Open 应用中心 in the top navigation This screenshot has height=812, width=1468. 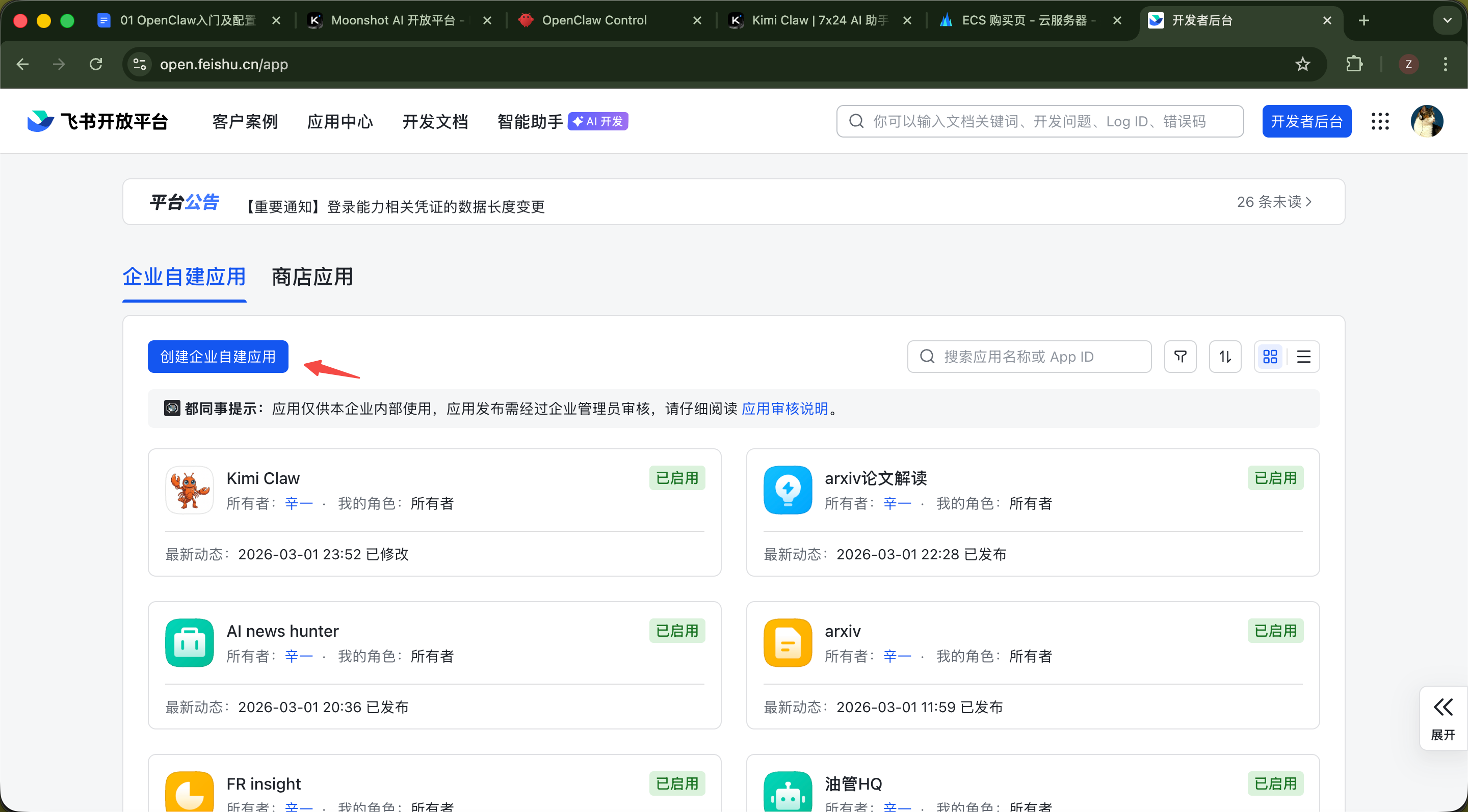(340, 121)
